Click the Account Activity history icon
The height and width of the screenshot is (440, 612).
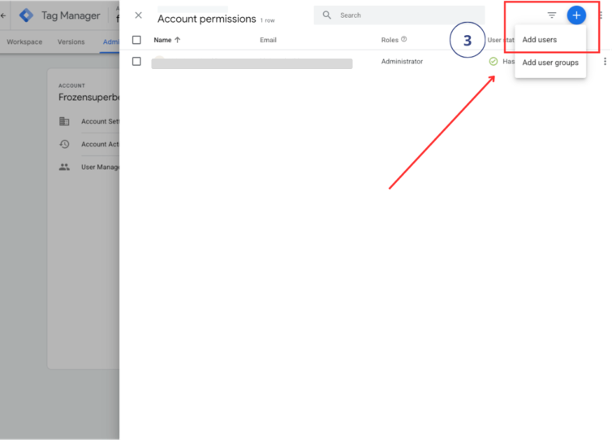point(64,144)
